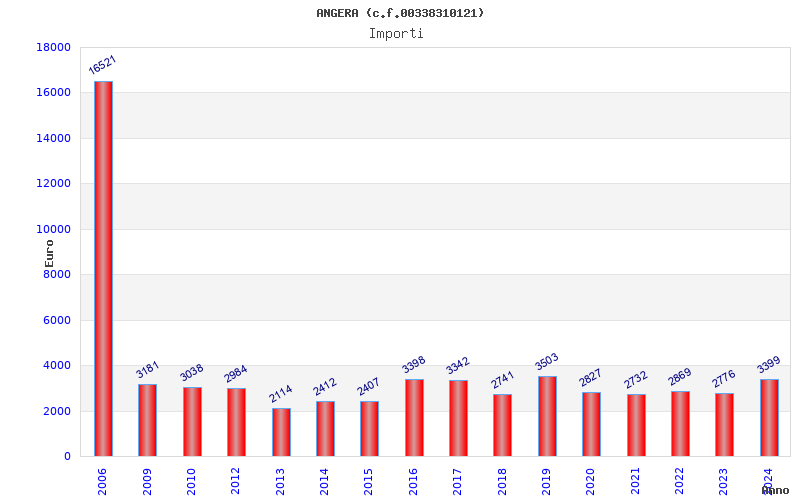Click the value label 3181
The height and width of the screenshot is (500, 800).
pos(147,369)
